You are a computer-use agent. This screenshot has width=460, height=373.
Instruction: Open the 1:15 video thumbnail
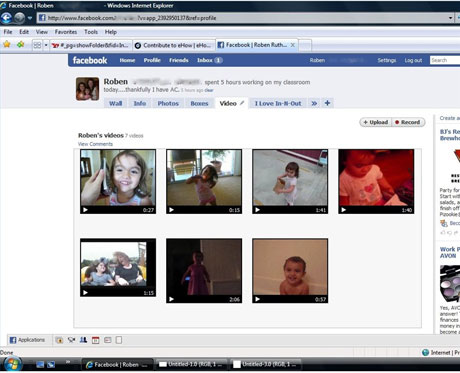[x=118, y=267]
